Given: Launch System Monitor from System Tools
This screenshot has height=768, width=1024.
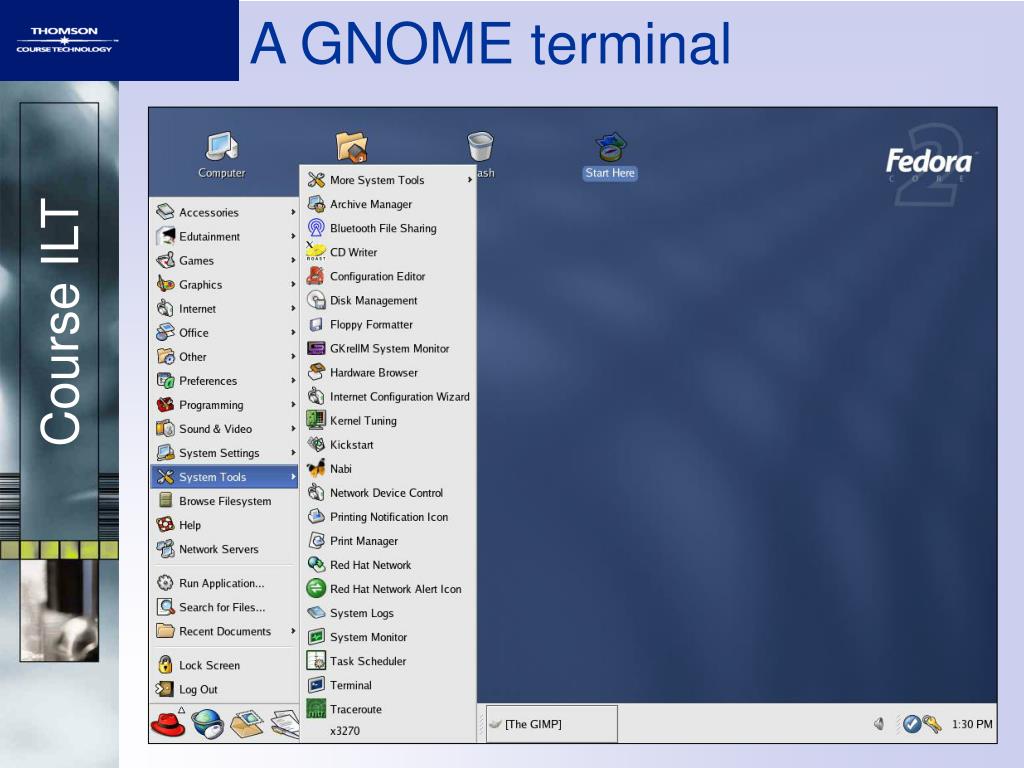Looking at the screenshot, I should (388, 637).
